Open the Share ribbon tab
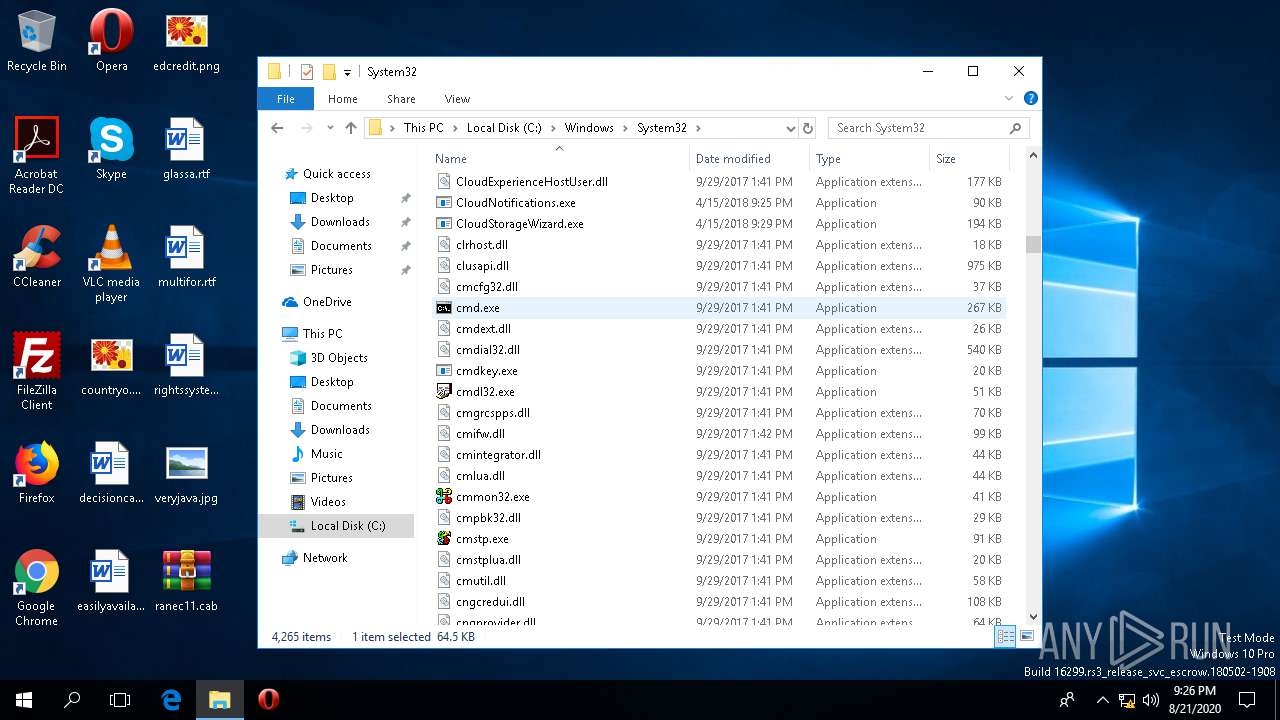 (x=401, y=99)
